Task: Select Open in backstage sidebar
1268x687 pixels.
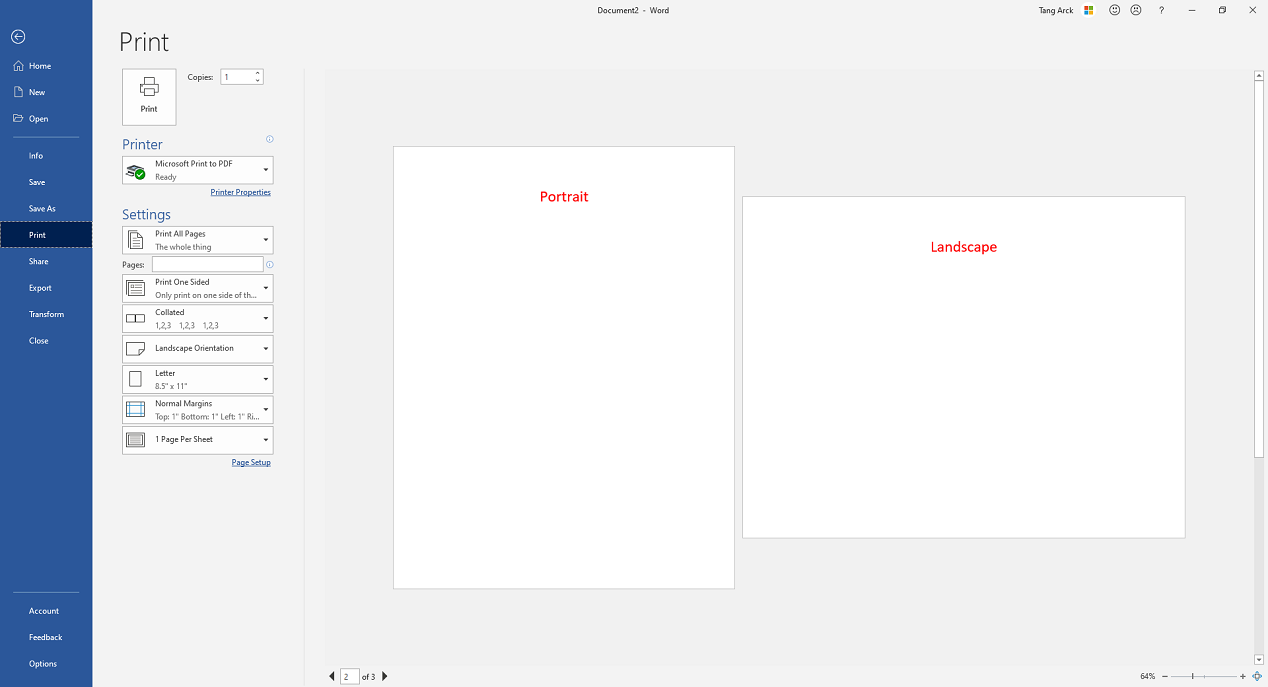Action: (46, 119)
